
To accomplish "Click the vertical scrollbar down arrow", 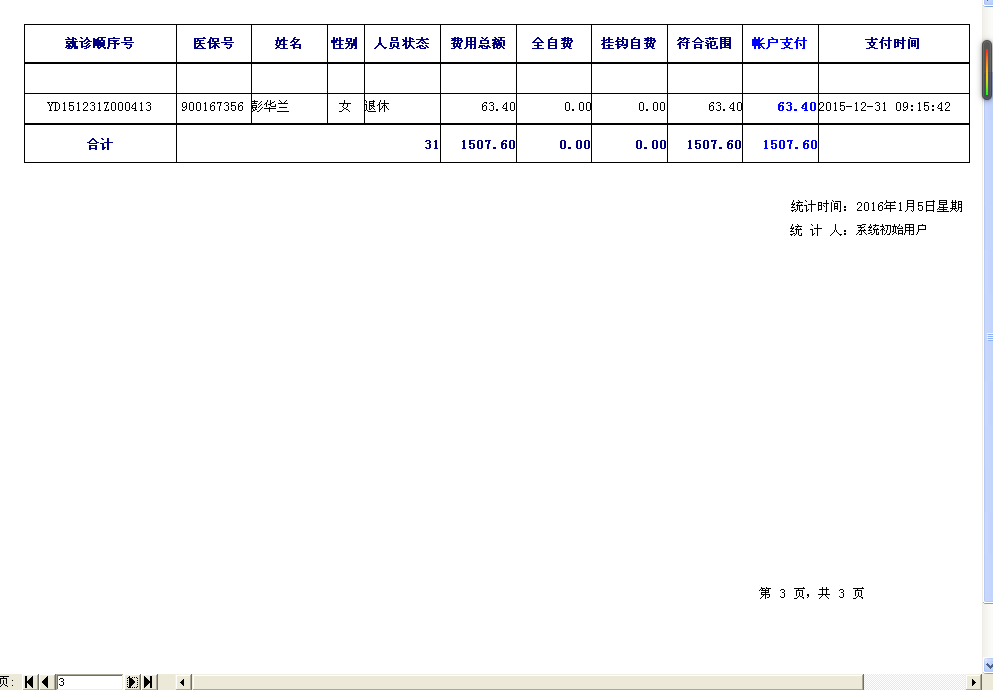I will pyautogui.click(x=988, y=665).
